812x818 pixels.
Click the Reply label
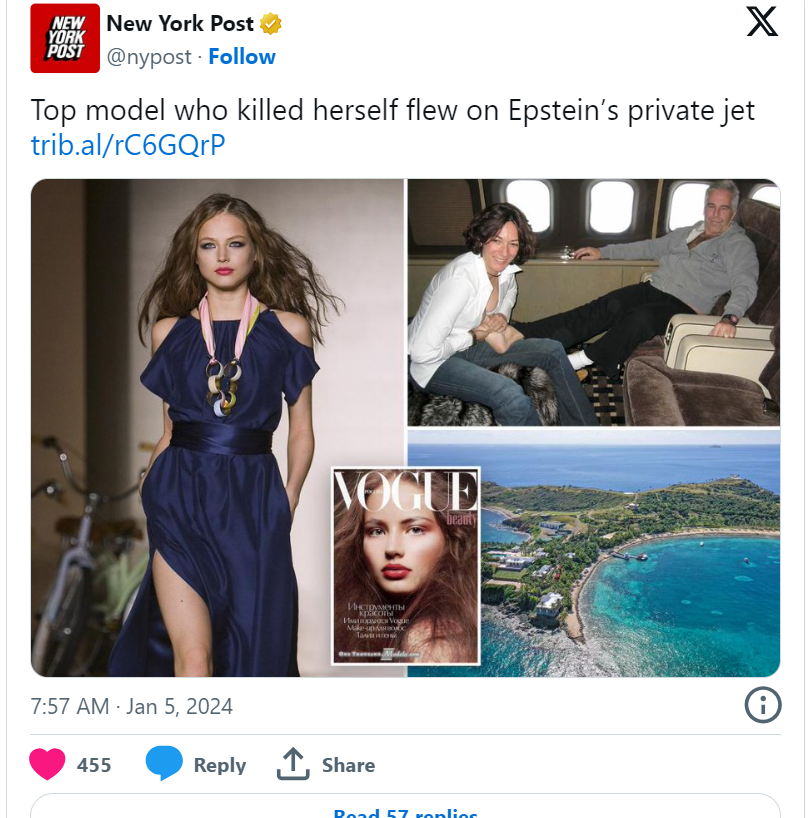pyautogui.click(x=220, y=765)
